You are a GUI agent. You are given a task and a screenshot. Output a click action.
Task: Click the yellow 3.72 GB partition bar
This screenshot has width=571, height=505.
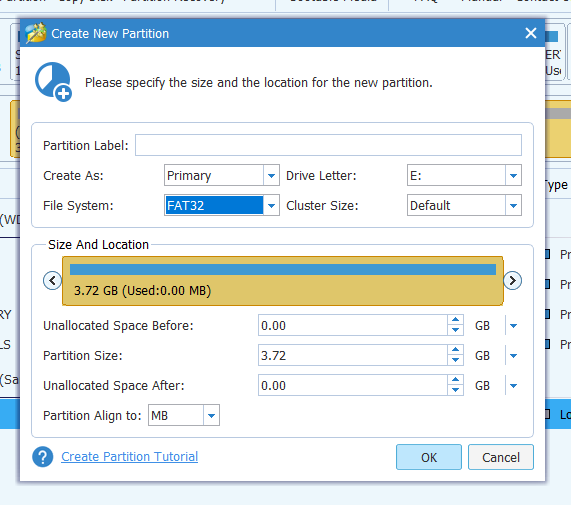click(283, 281)
